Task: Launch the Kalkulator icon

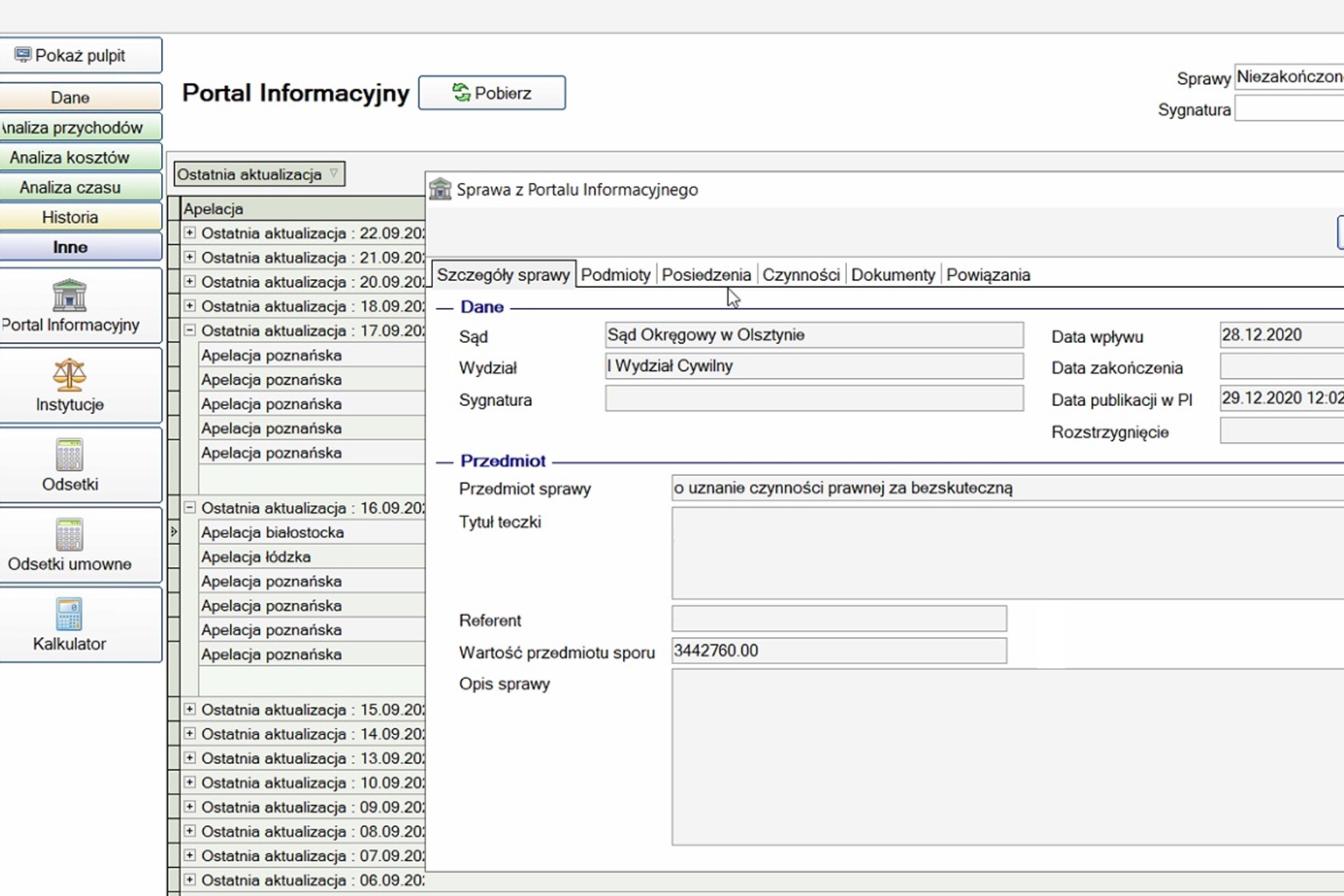Action: [69, 614]
